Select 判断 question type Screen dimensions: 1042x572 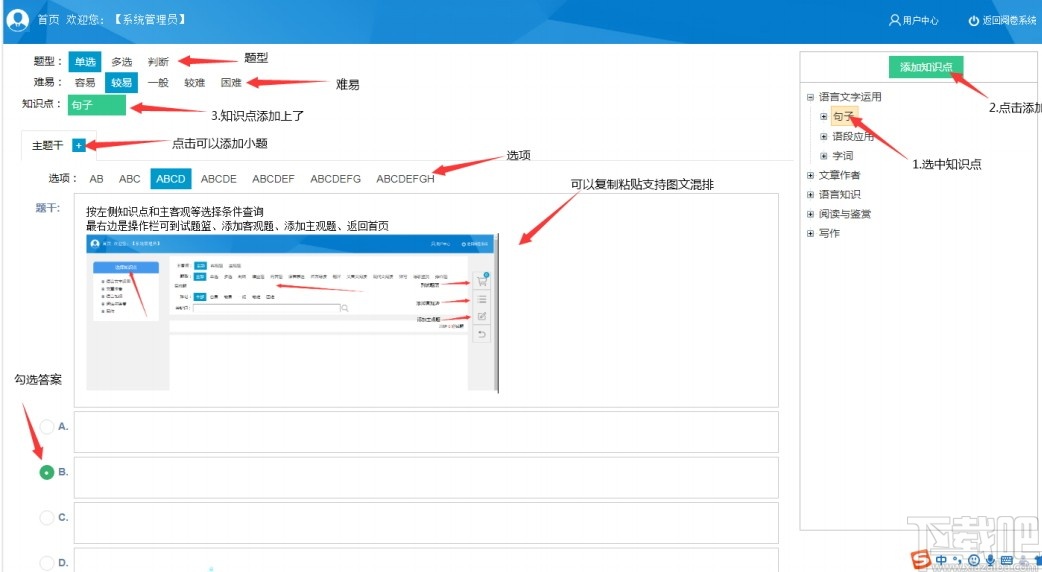coord(158,62)
